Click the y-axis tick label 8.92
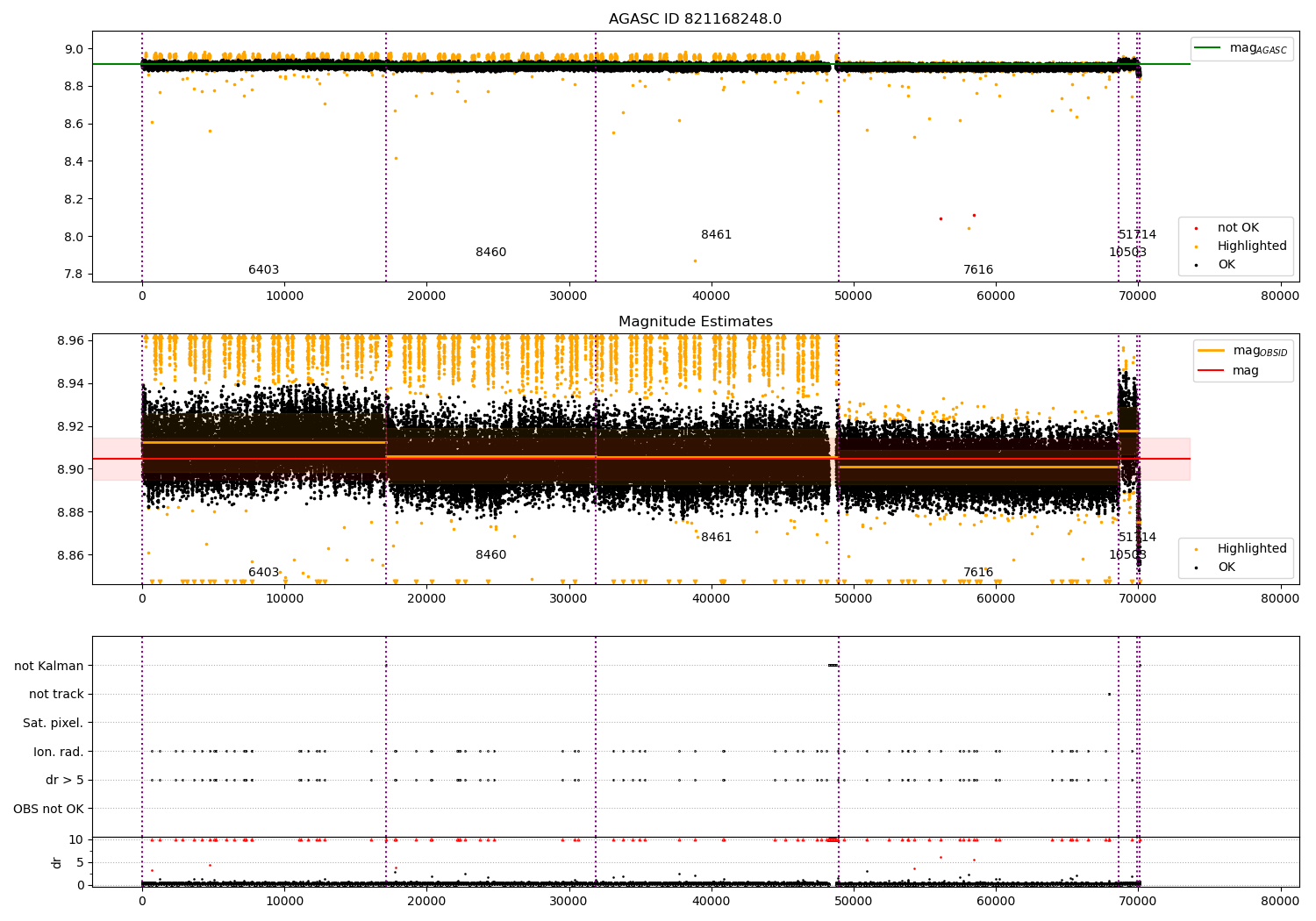 coord(71,426)
